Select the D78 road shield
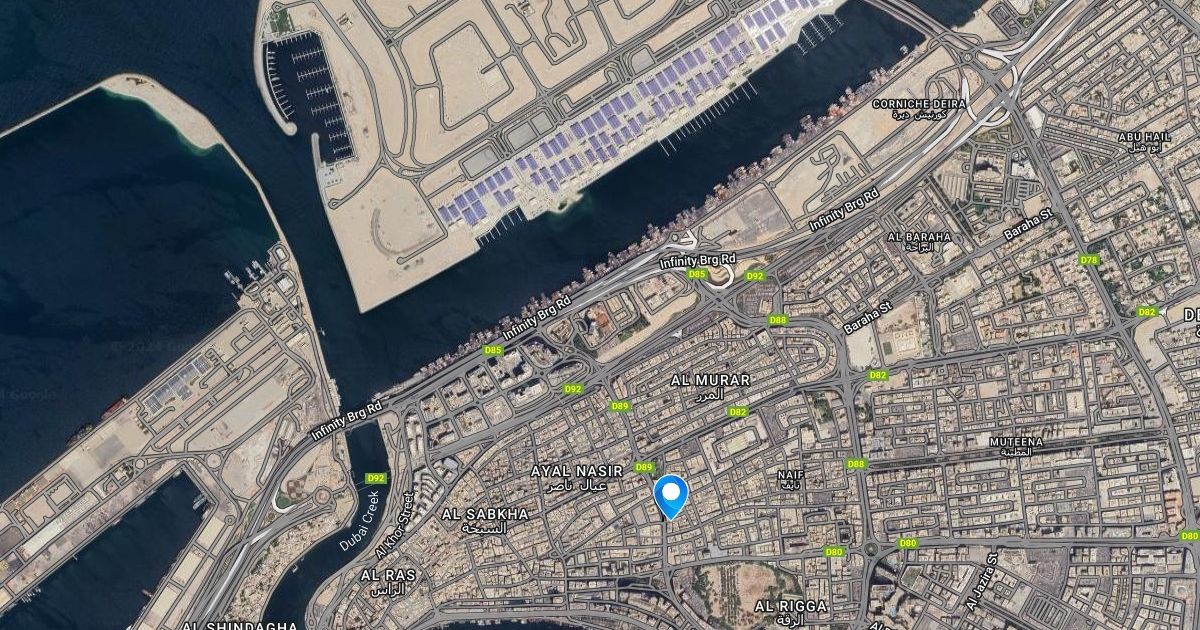Screen dimensions: 1200x630 click(1089, 260)
